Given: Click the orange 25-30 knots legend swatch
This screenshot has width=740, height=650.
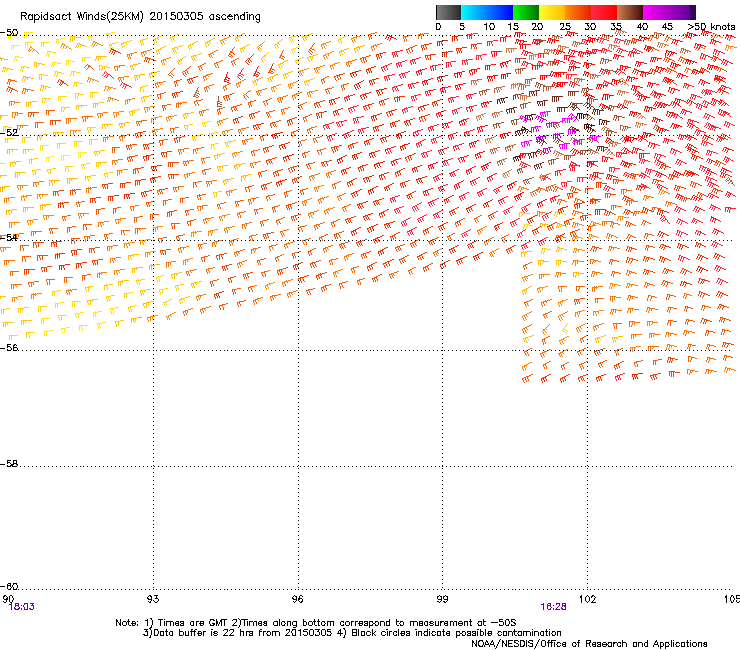Looking at the screenshot, I should pyautogui.click(x=578, y=12).
